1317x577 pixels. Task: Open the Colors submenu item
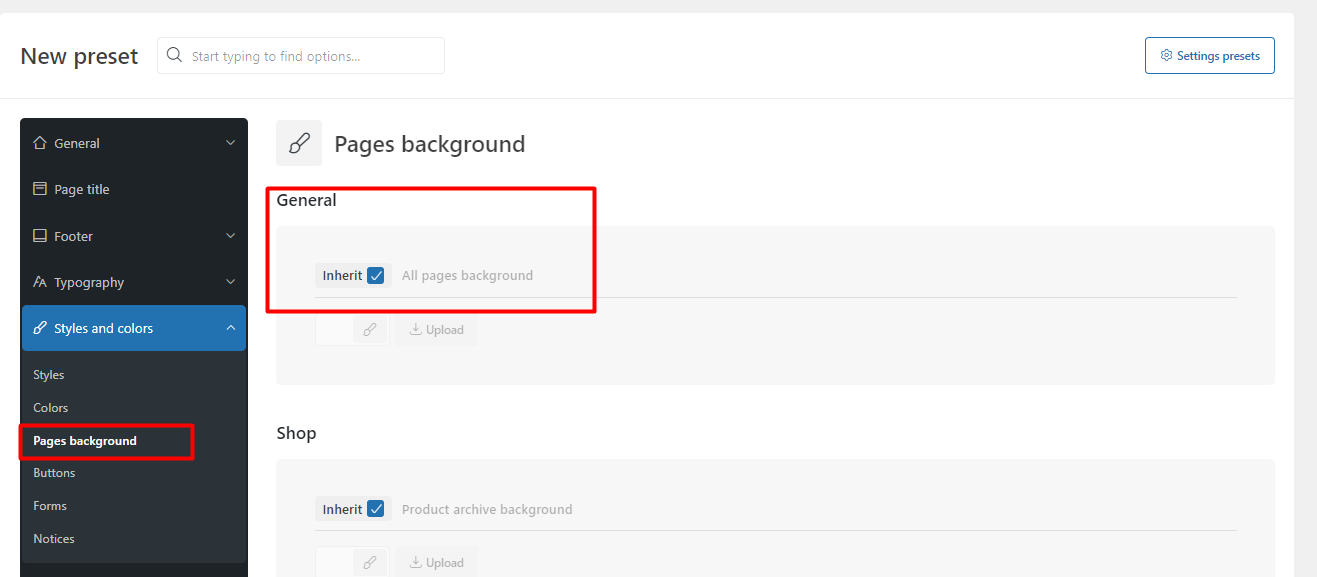(51, 408)
